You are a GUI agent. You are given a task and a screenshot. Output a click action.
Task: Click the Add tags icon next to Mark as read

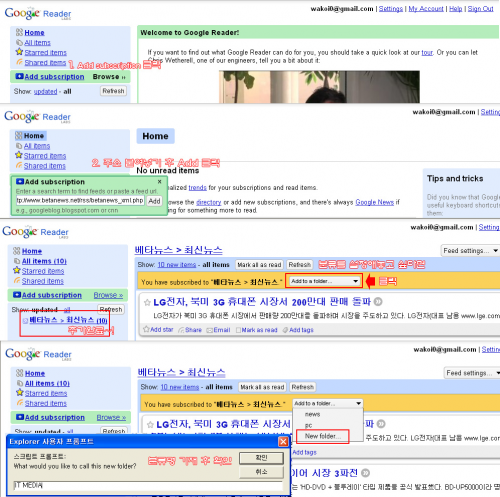[285, 330]
